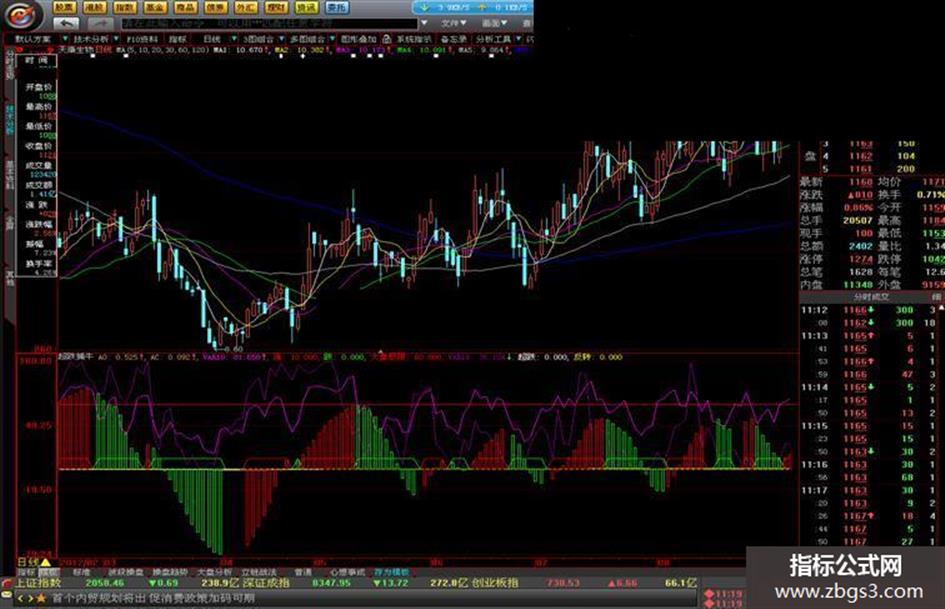Viewport: 945px width, 609px height.
Task: Click the yellow triangle next to 日线
Action: click(x=45, y=562)
